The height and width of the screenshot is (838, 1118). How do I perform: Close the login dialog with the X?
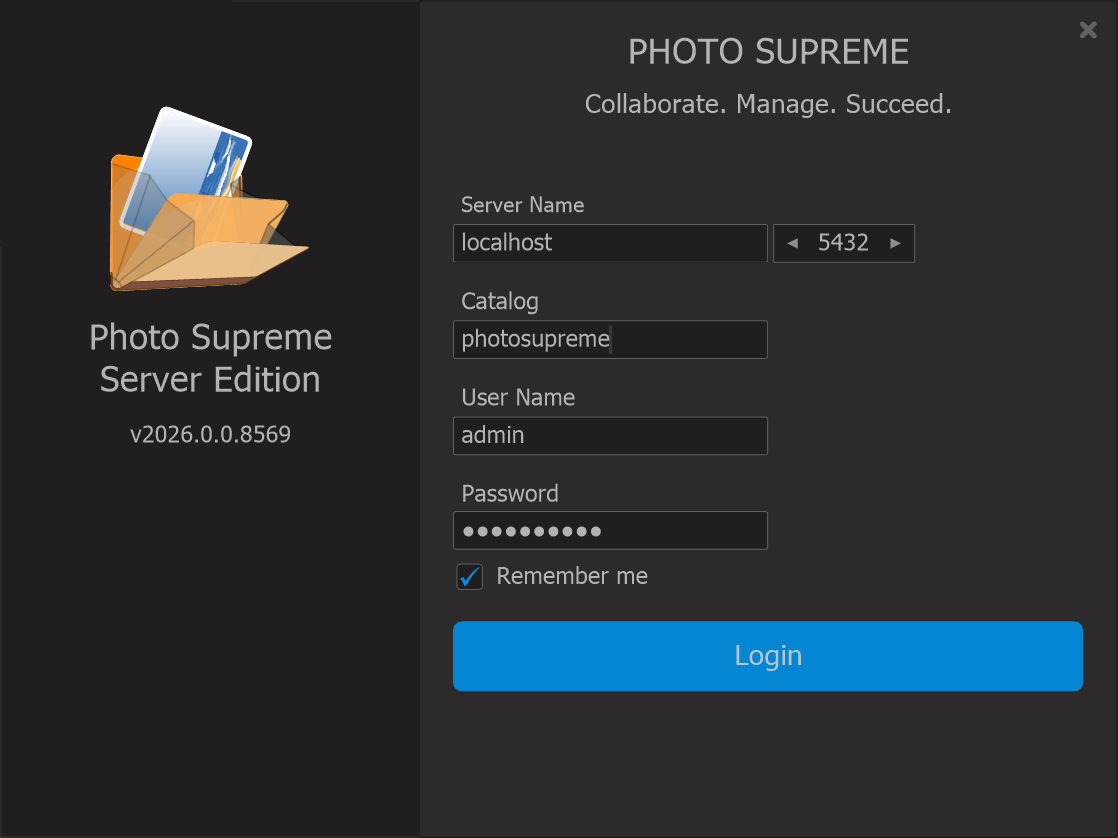pos(1088,29)
